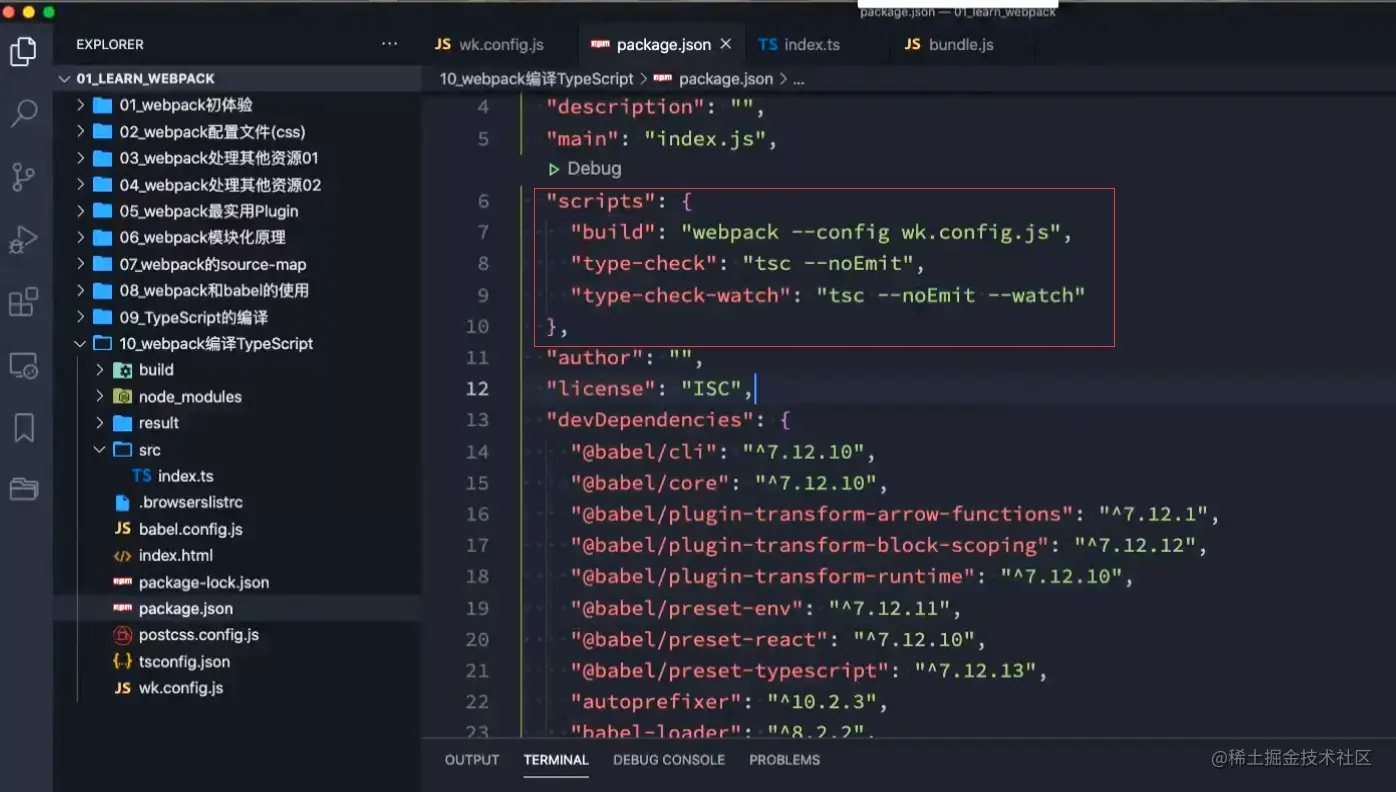Expand the 05_webpack最实用Plugin folder
The width and height of the screenshot is (1396, 792).
click(237, 211)
